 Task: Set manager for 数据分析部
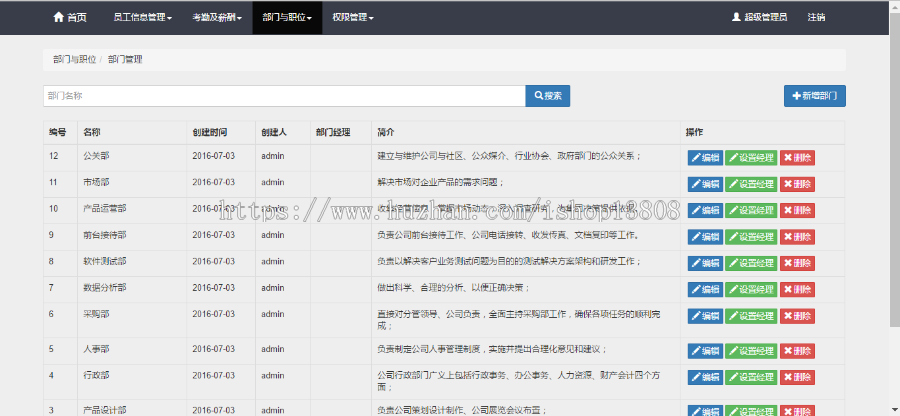point(751,290)
